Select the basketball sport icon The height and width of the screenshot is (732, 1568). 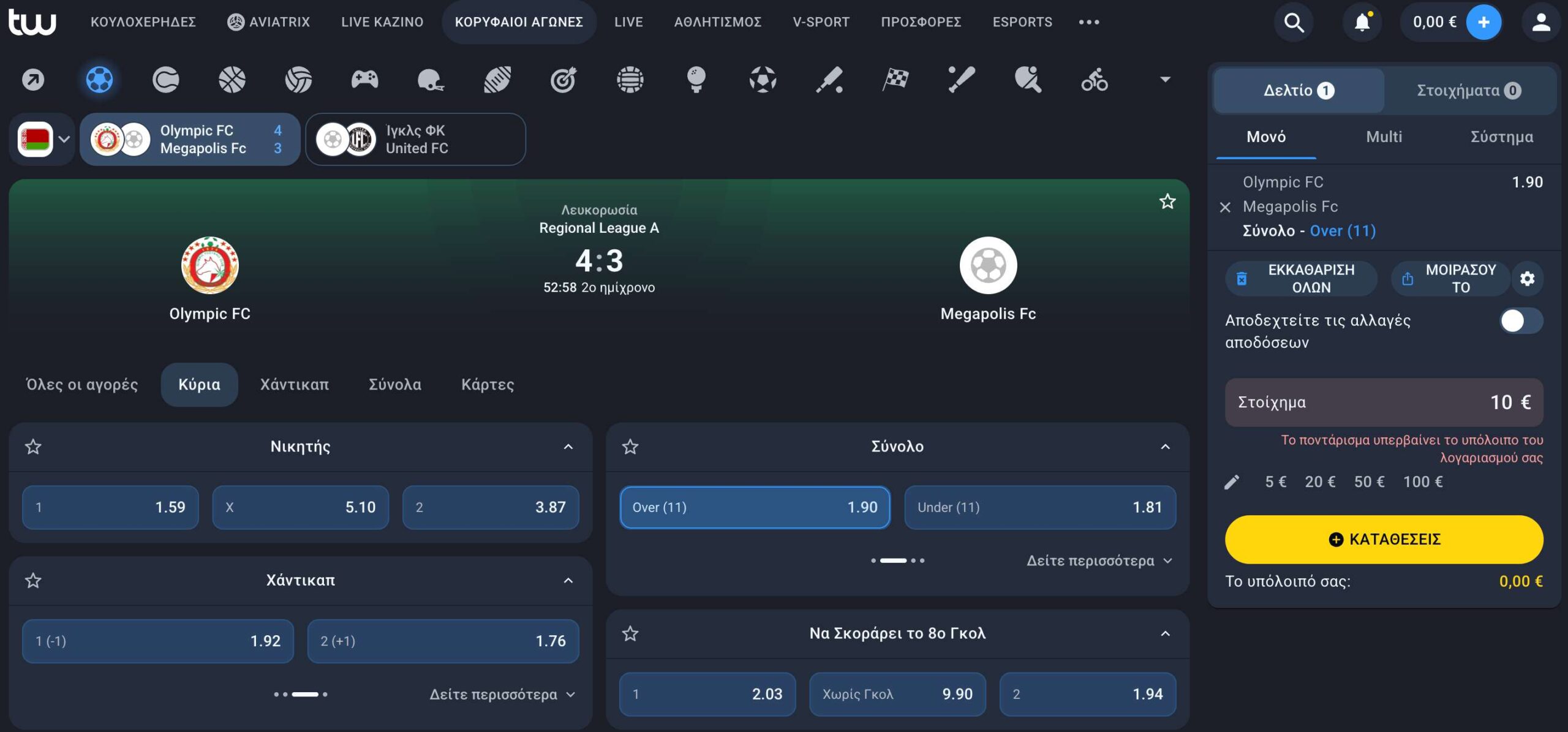click(232, 80)
